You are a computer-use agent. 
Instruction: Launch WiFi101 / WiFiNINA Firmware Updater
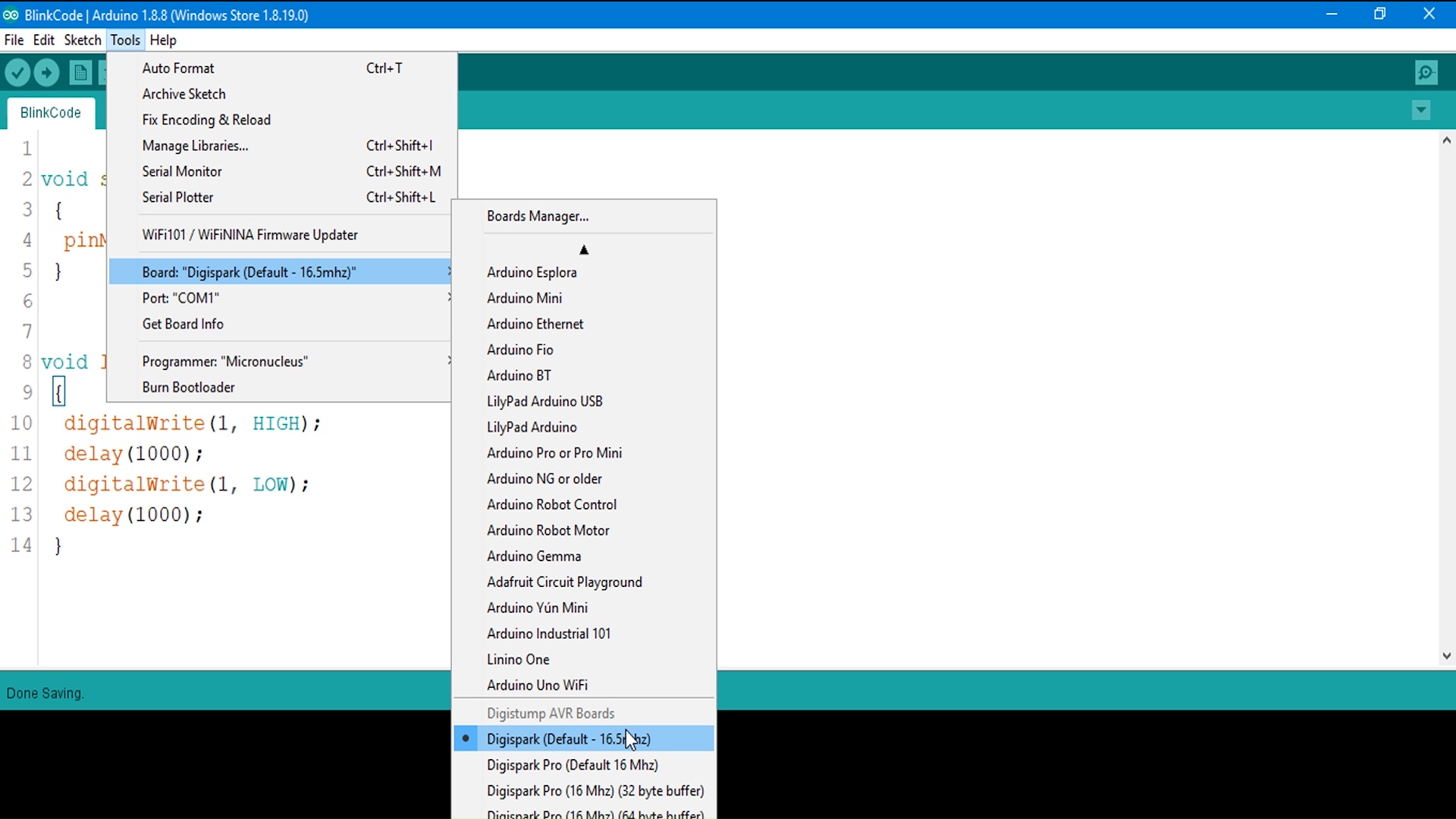[280, 235]
